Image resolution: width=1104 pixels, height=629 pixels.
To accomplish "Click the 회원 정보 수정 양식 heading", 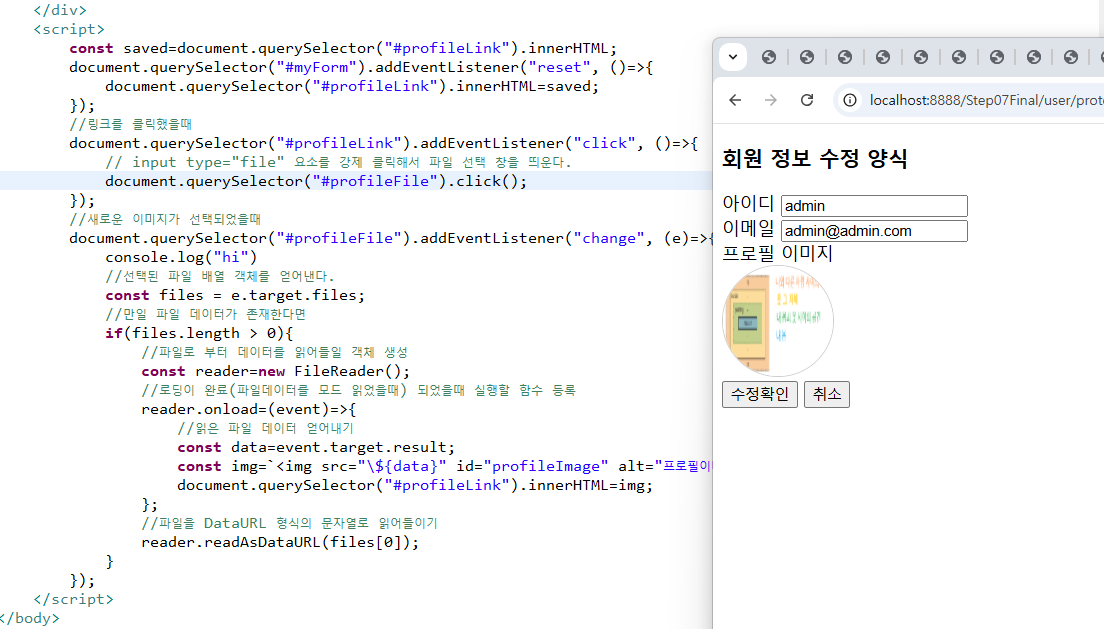I will pos(815,158).
